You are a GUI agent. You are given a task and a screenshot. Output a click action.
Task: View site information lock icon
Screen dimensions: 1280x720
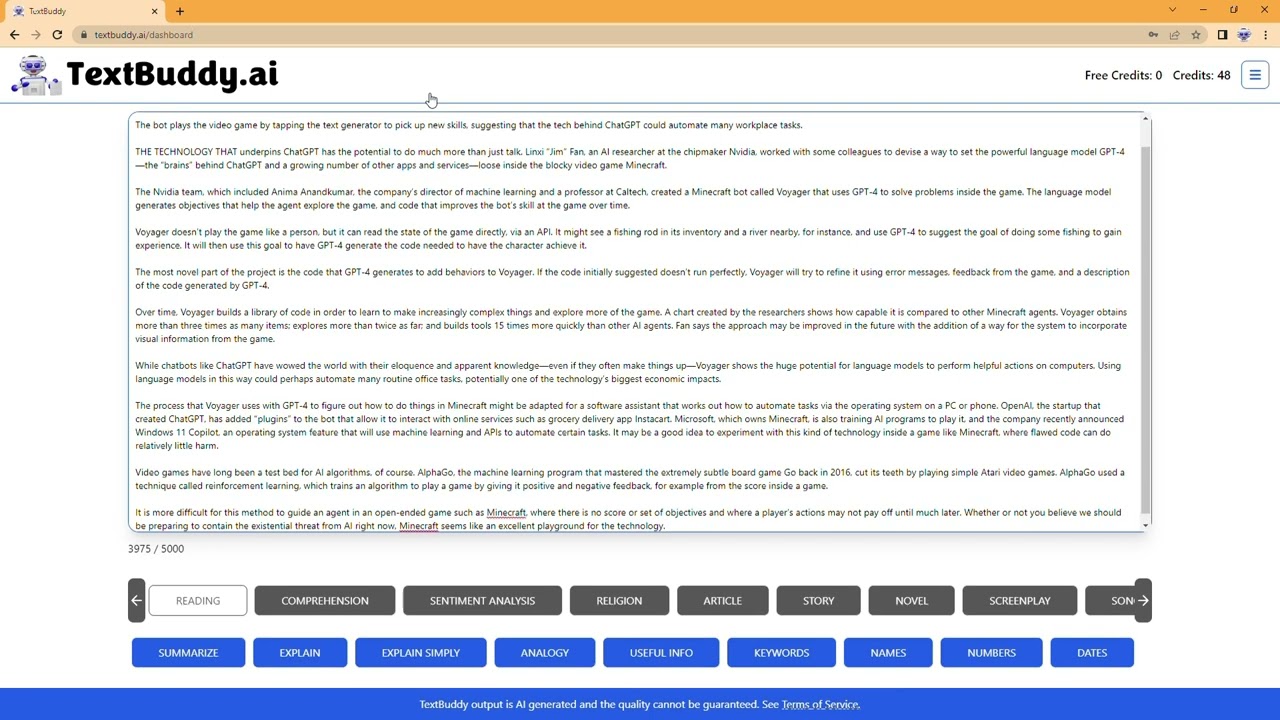pyautogui.click(x=84, y=35)
